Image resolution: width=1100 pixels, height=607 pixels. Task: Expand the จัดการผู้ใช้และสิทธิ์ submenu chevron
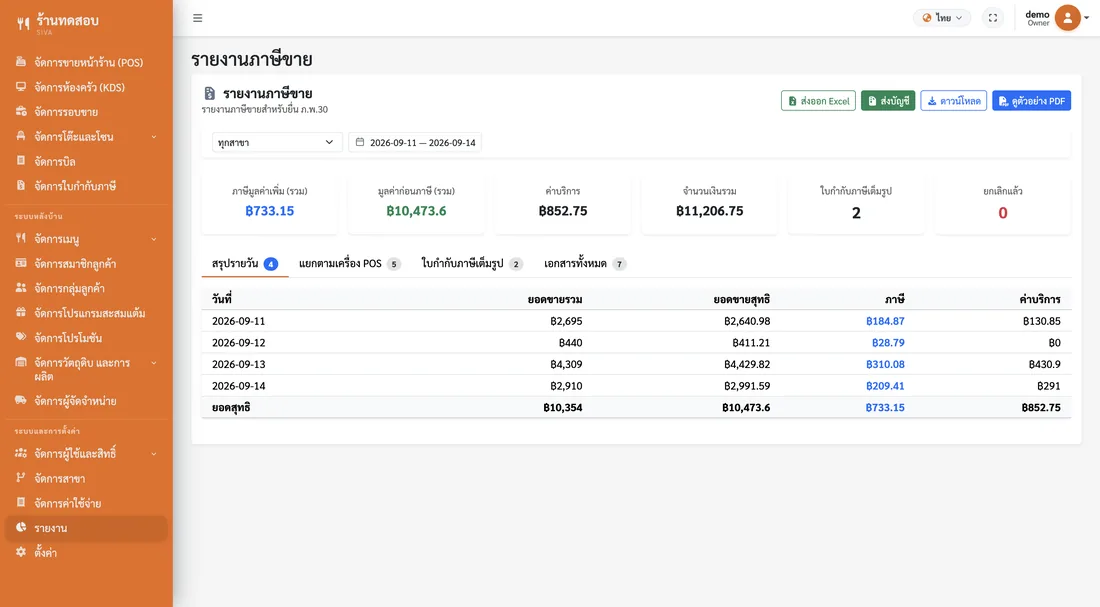(x=154, y=454)
